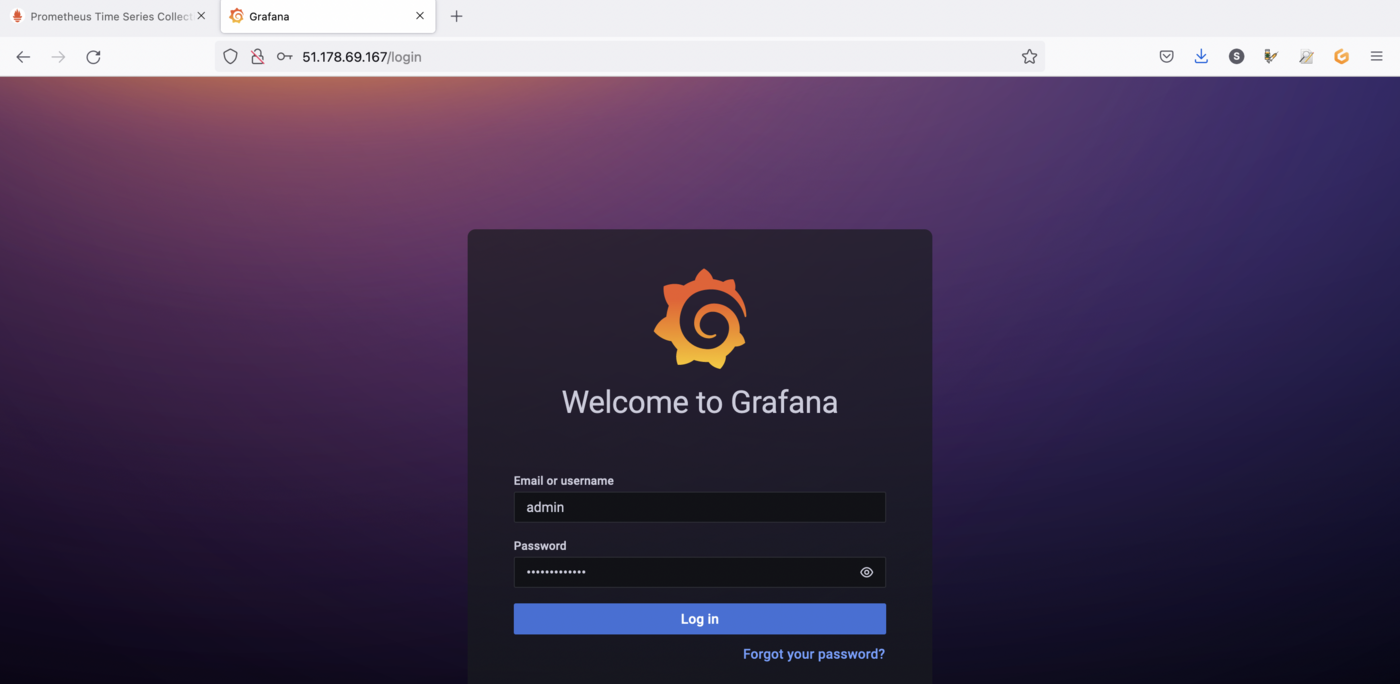Bookmark the page with the star icon
The width and height of the screenshot is (1400, 684).
pyautogui.click(x=1030, y=56)
